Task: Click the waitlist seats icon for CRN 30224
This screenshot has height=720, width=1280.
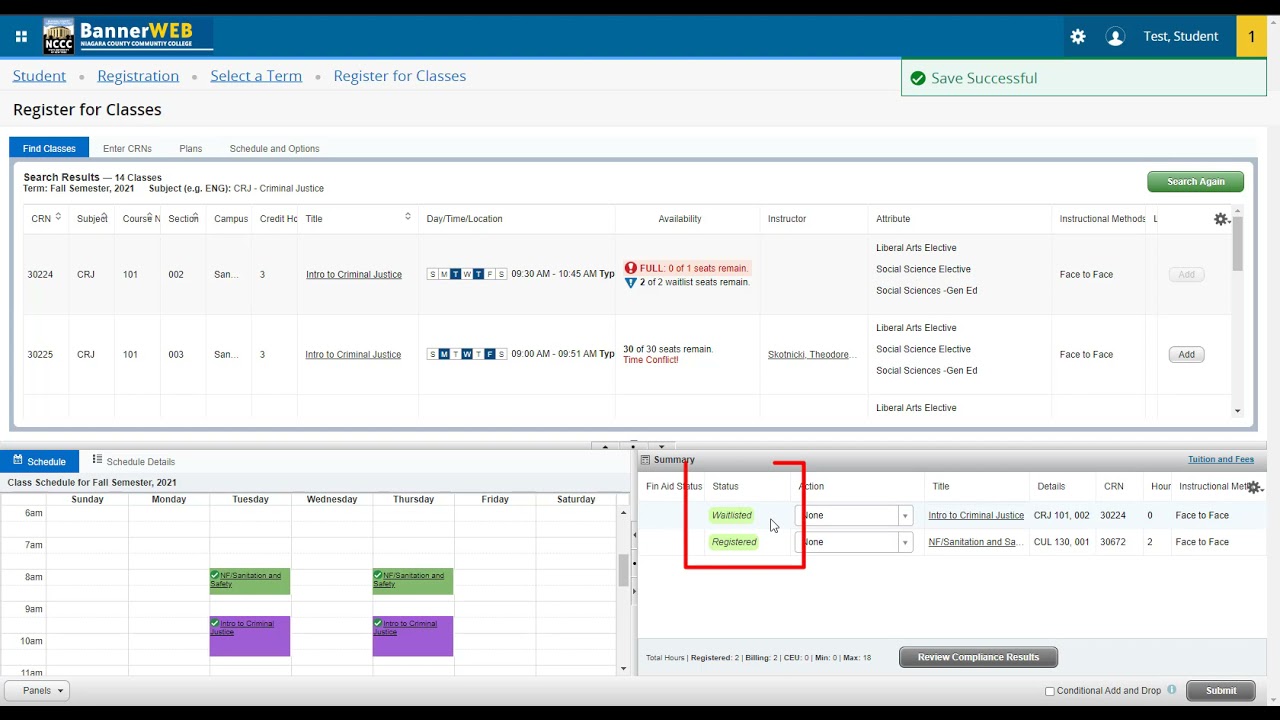Action: point(631,283)
